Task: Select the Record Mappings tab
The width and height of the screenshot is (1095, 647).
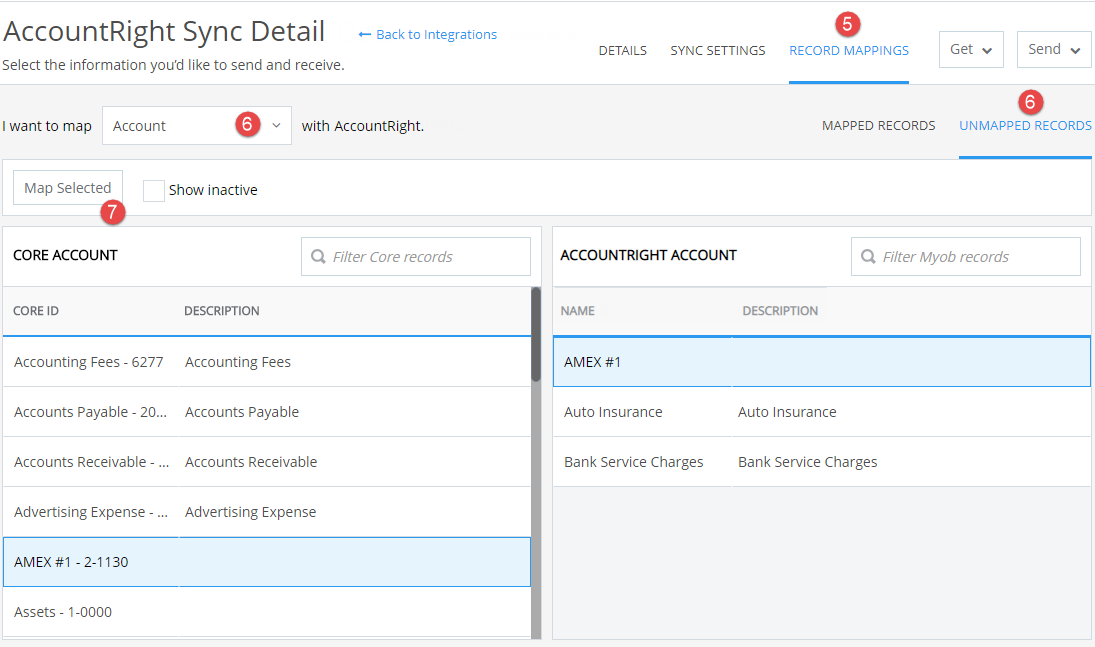Action: [848, 50]
